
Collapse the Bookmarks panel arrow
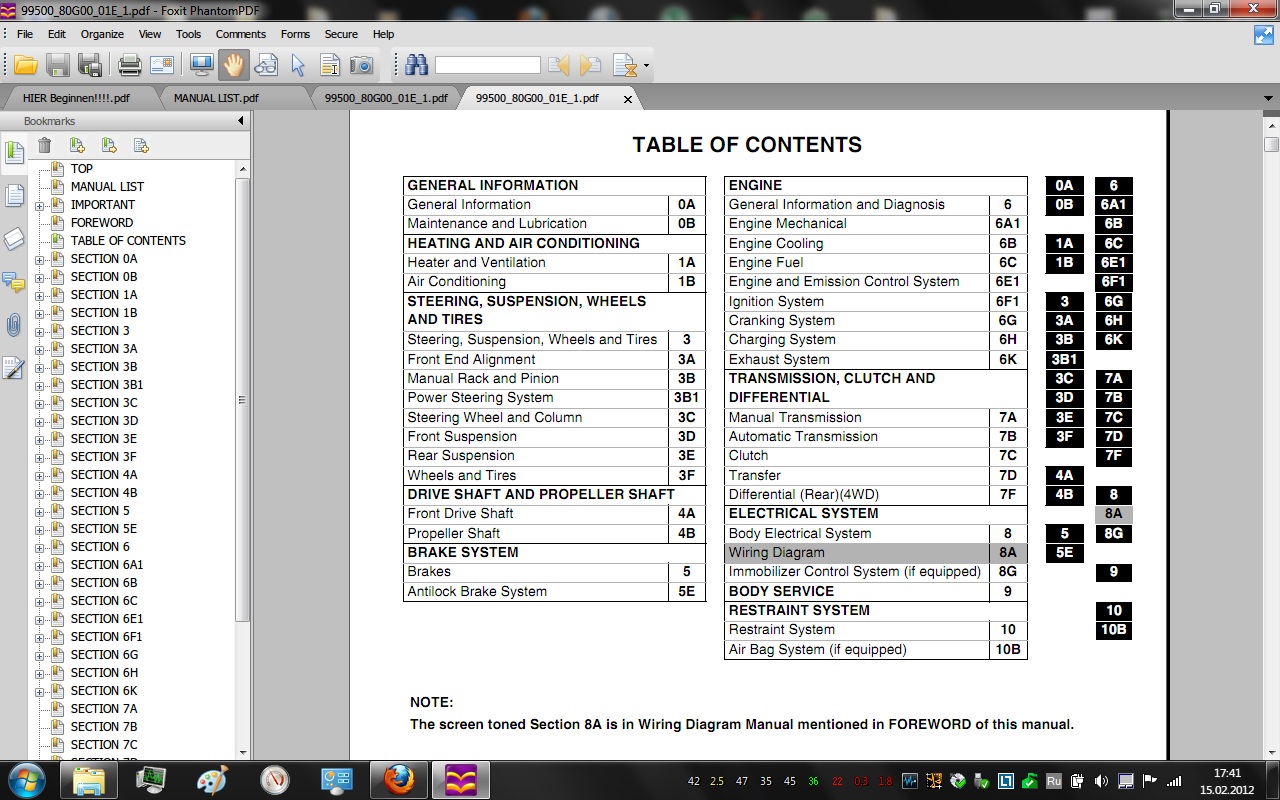click(x=240, y=121)
